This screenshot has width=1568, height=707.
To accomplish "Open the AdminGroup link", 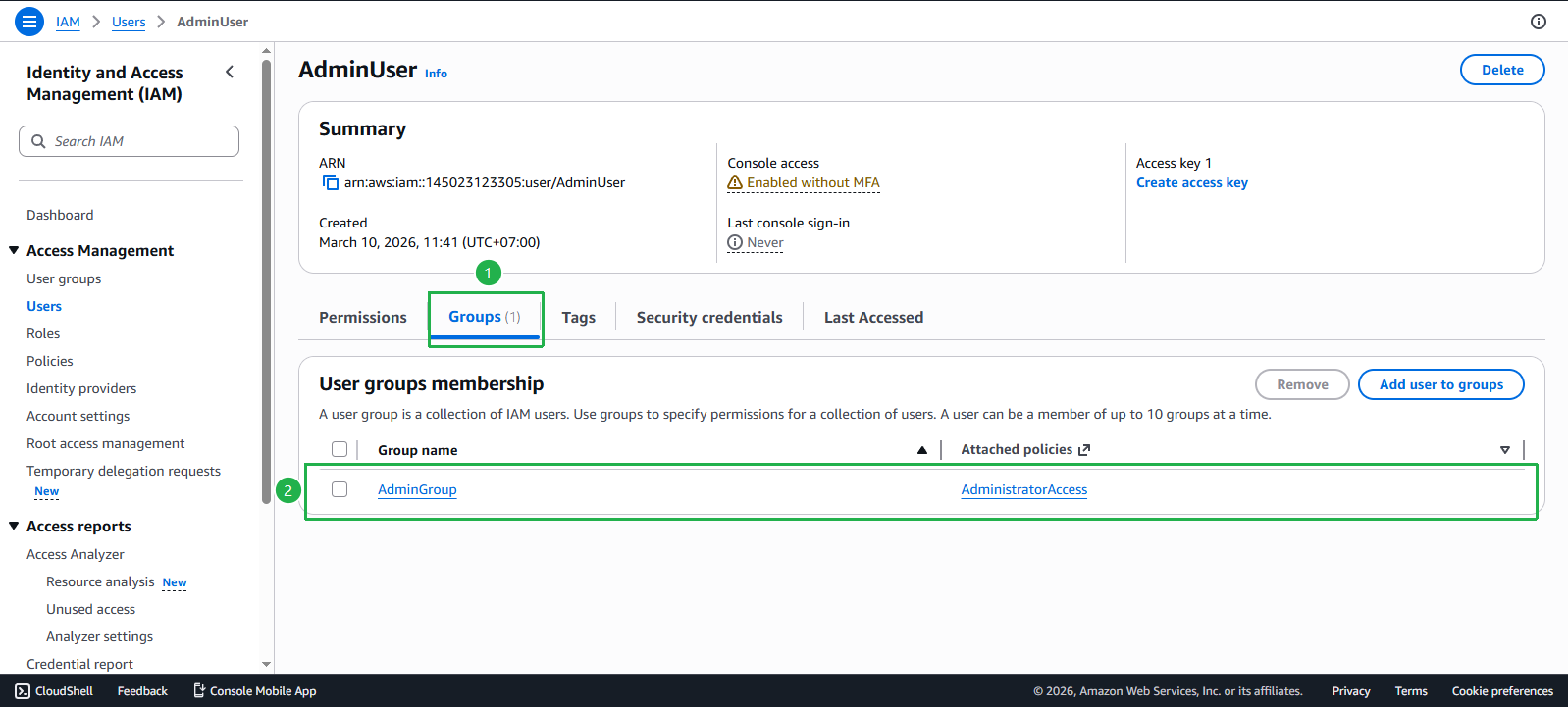I will [417, 489].
